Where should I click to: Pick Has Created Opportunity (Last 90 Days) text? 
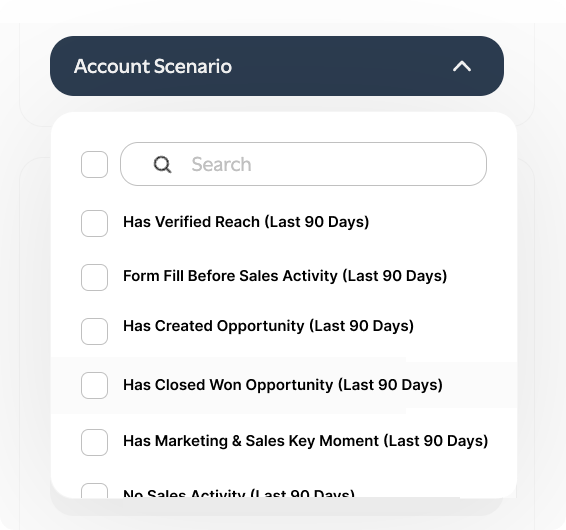(x=269, y=326)
